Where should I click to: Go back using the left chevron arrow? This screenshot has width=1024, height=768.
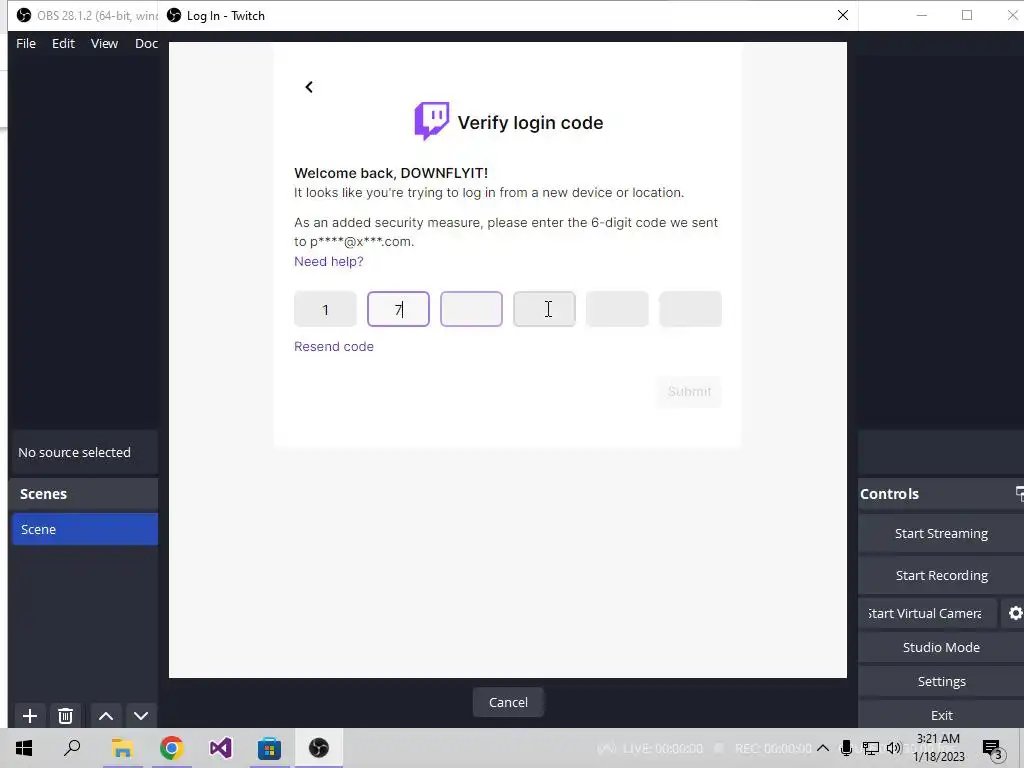tap(309, 87)
